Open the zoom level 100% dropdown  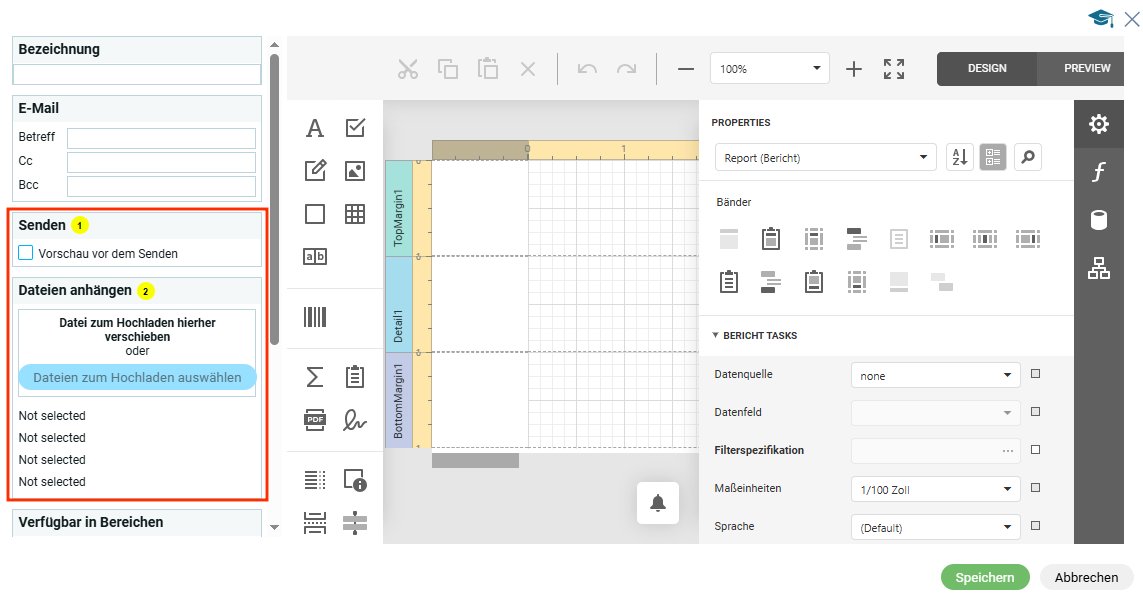click(x=769, y=69)
